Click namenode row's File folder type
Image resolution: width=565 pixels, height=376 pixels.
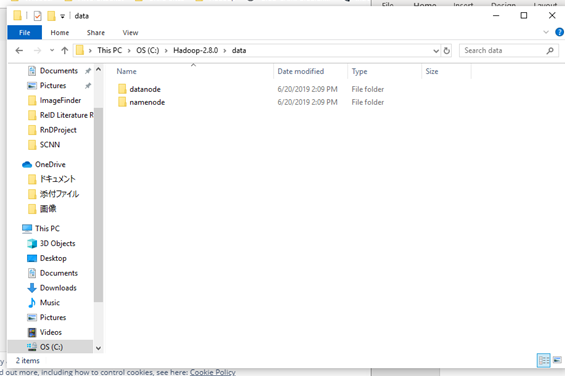click(368, 102)
